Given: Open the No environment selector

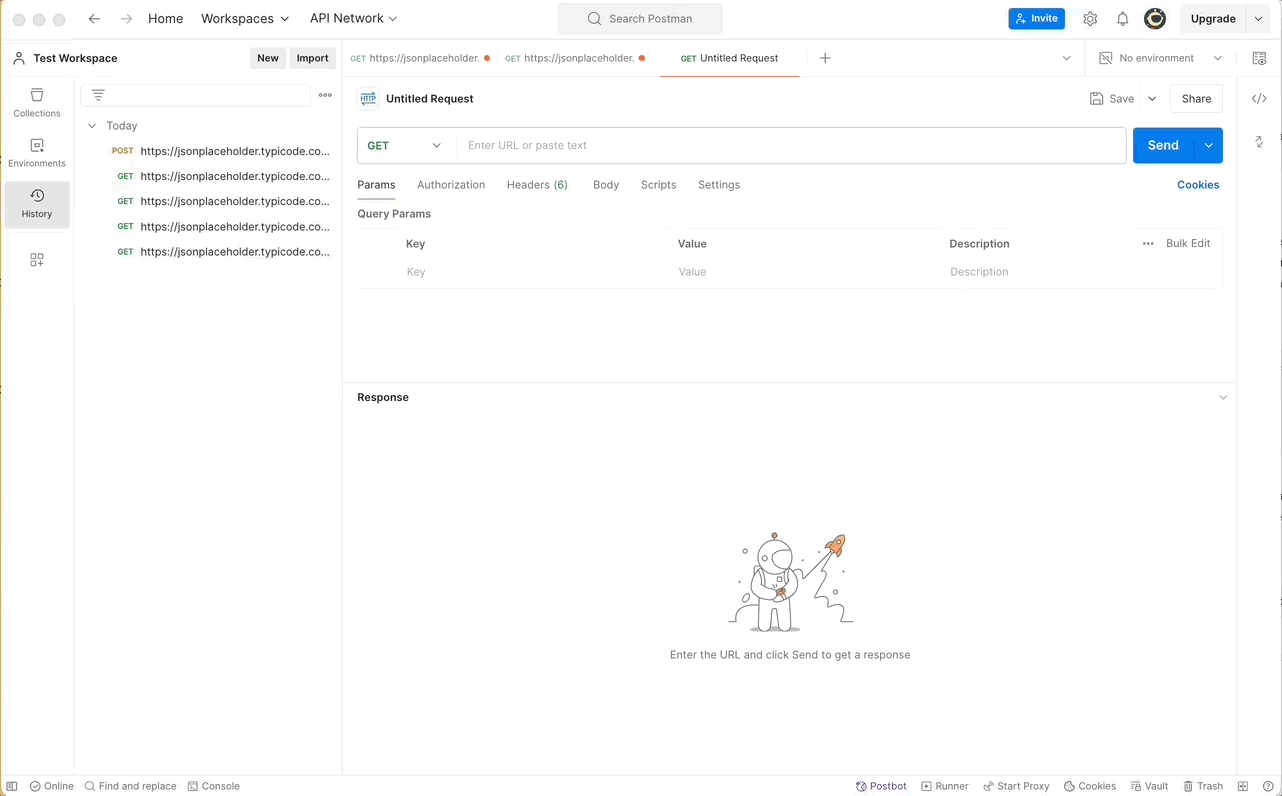Looking at the screenshot, I should tap(1160, 58).
